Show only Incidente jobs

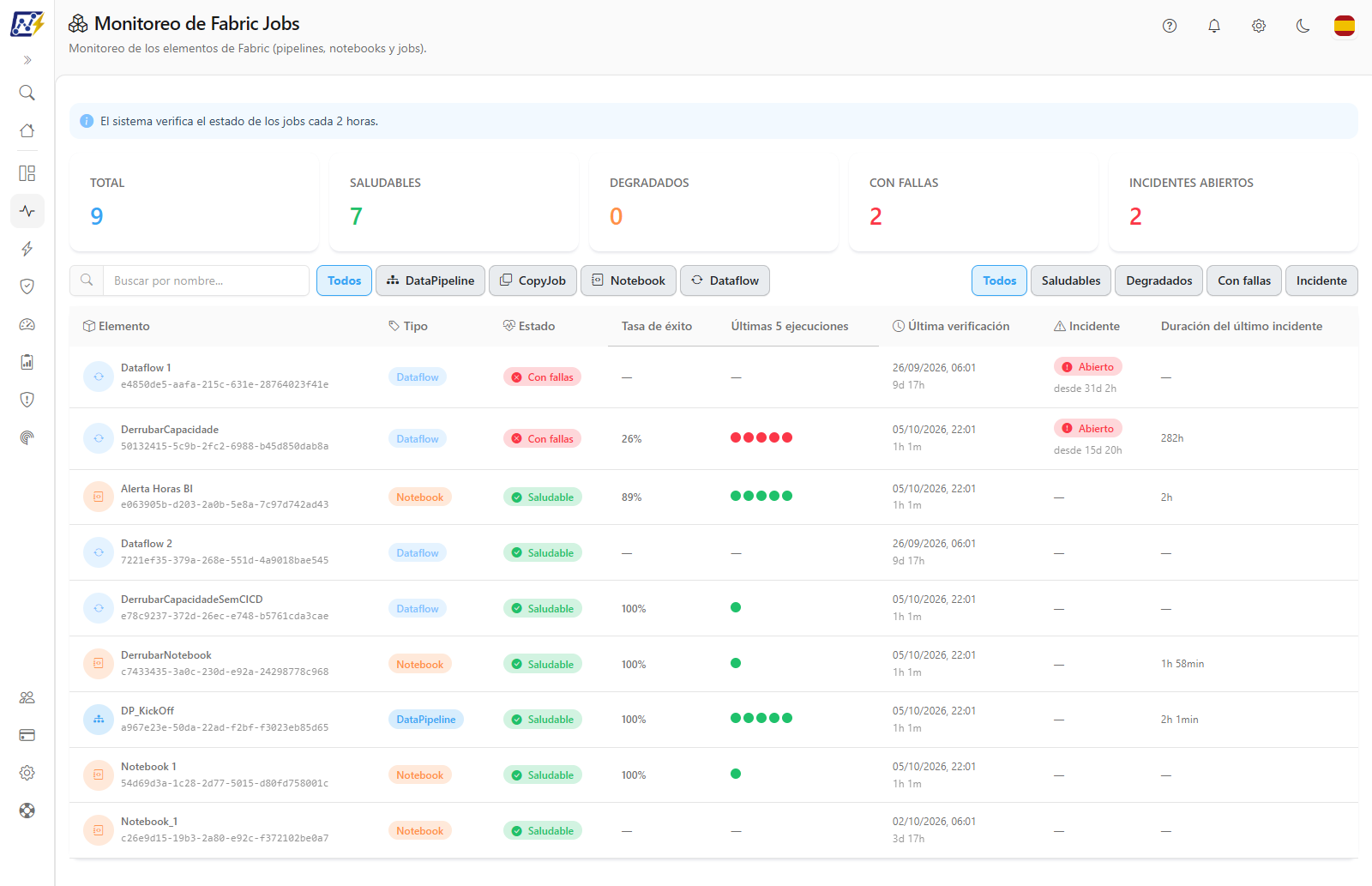(1321, 280)
